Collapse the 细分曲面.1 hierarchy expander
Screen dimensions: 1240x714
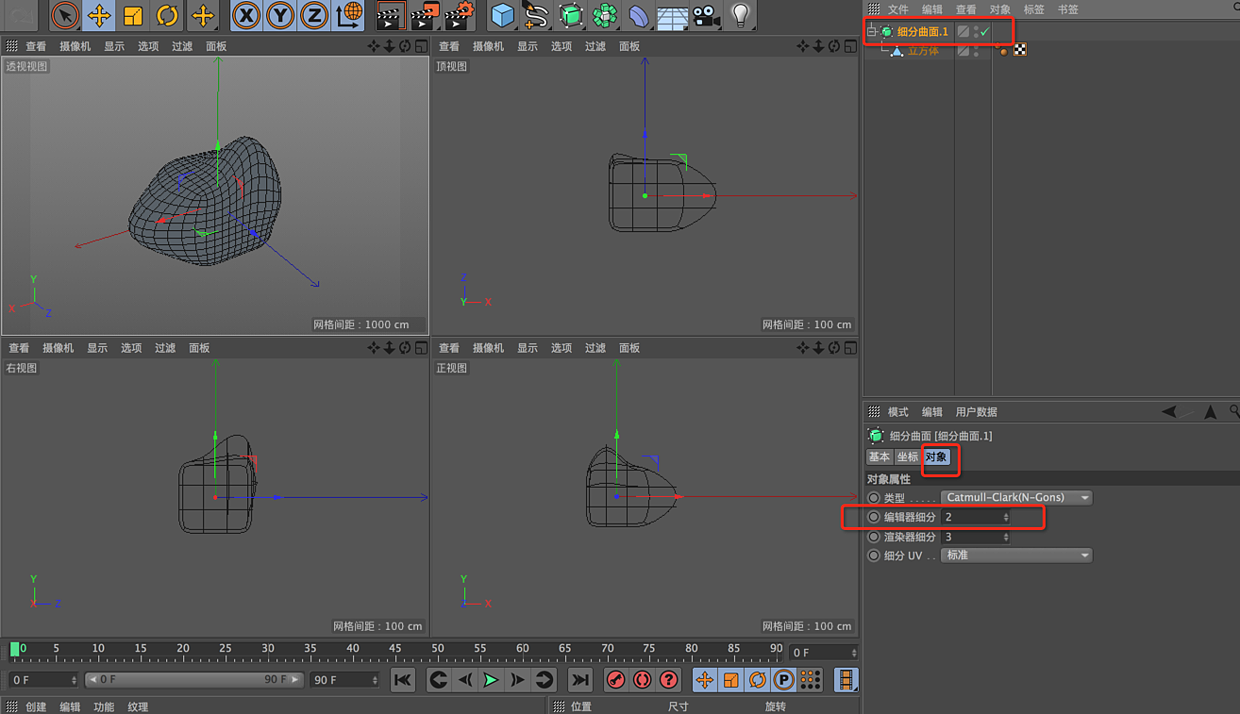coord(871,31)
